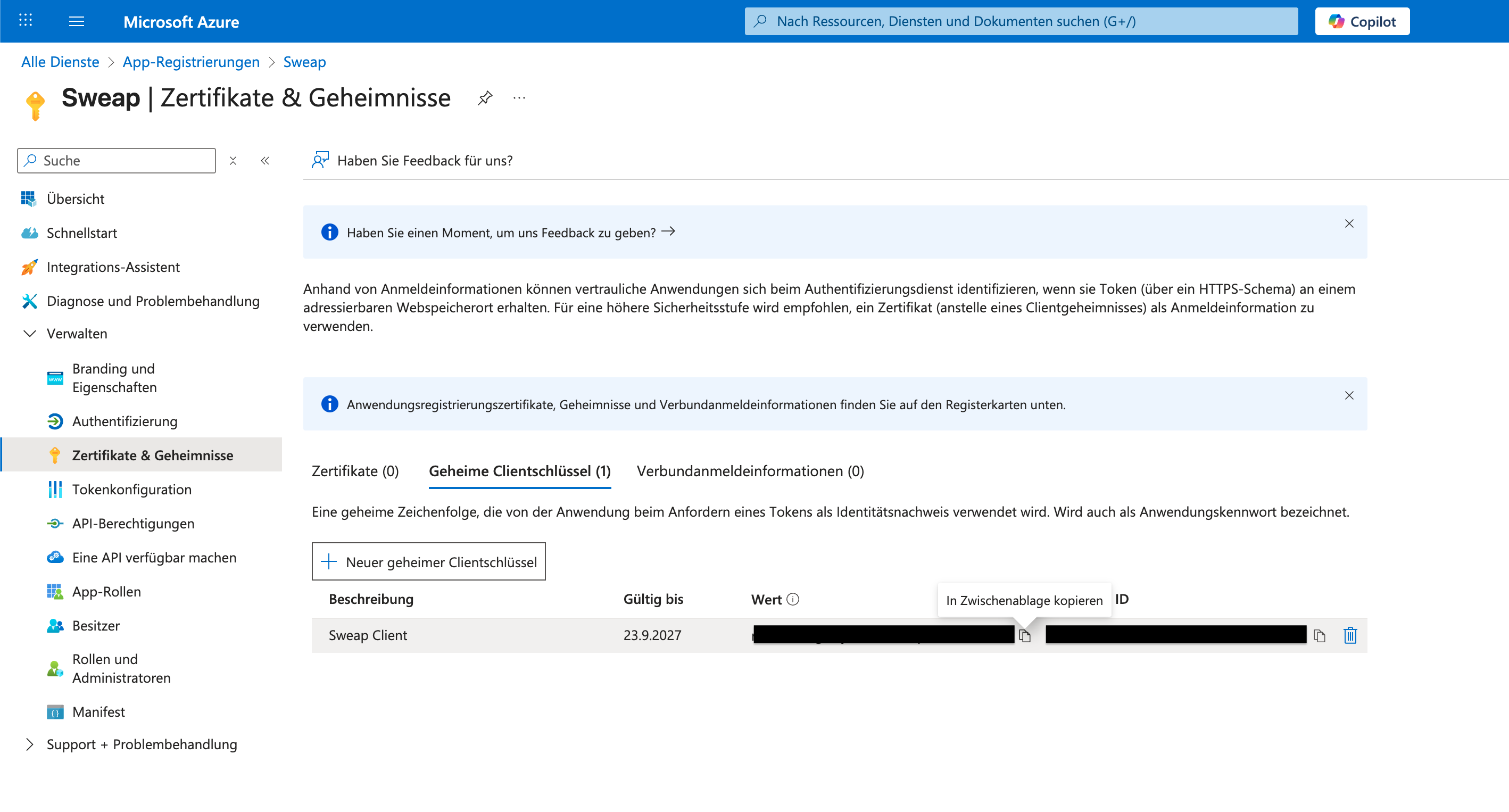Delete the Sweap Client secret
Image resolution: width=1509 pixels, height=812 pixels.
1350,636
